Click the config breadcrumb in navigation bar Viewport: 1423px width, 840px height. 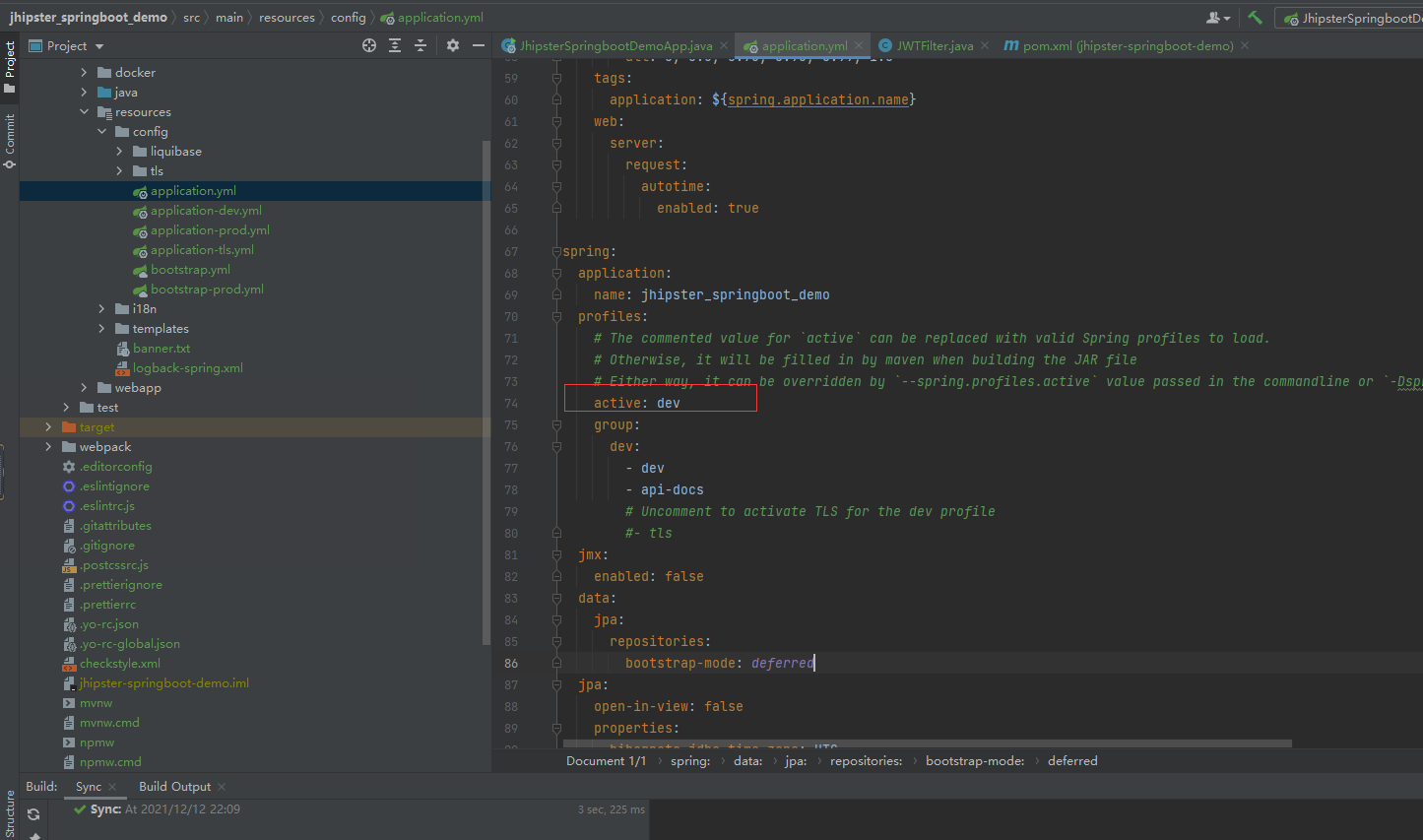(x=348, y=18)
